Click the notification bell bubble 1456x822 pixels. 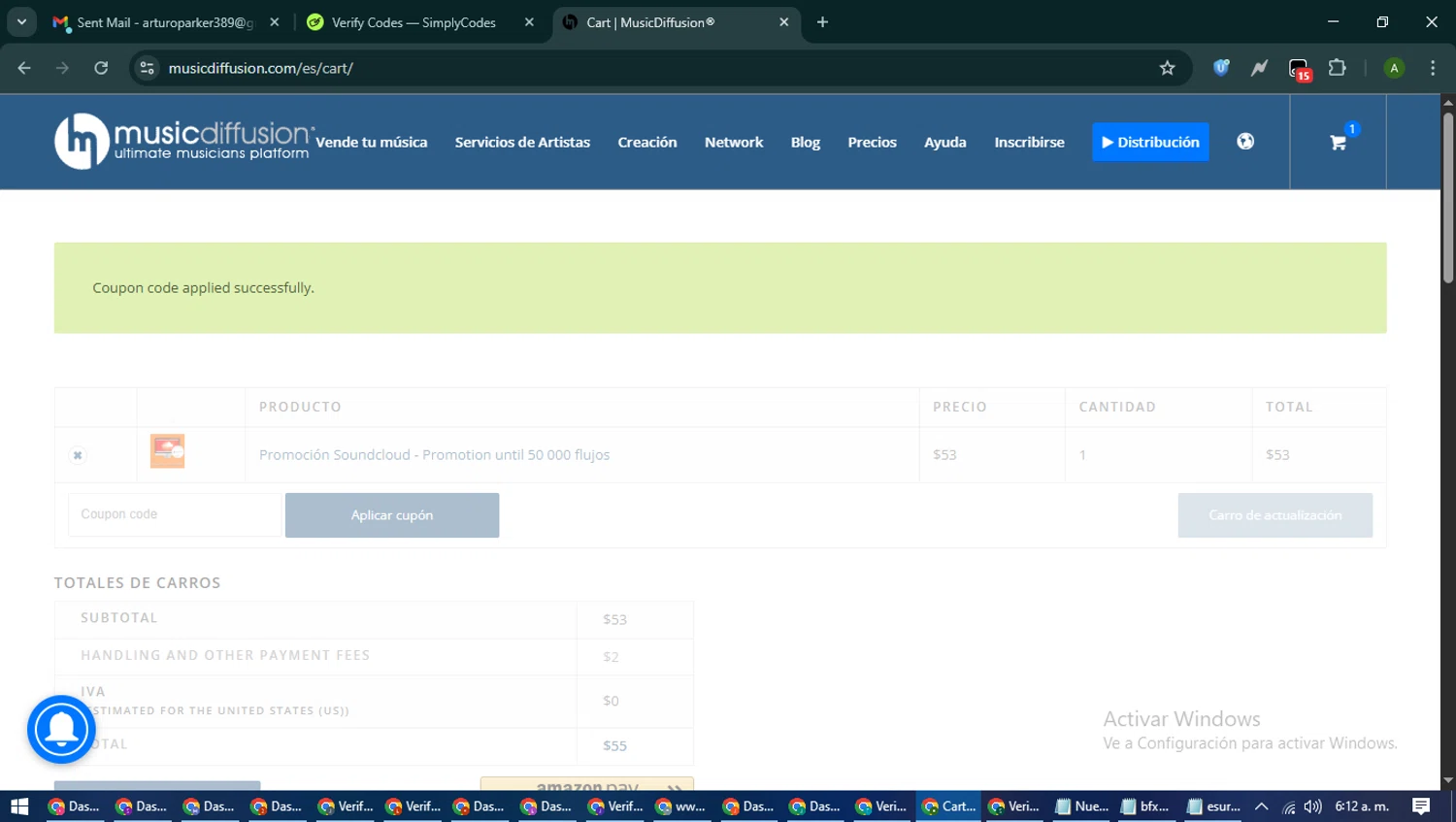(x=61, y=730)
